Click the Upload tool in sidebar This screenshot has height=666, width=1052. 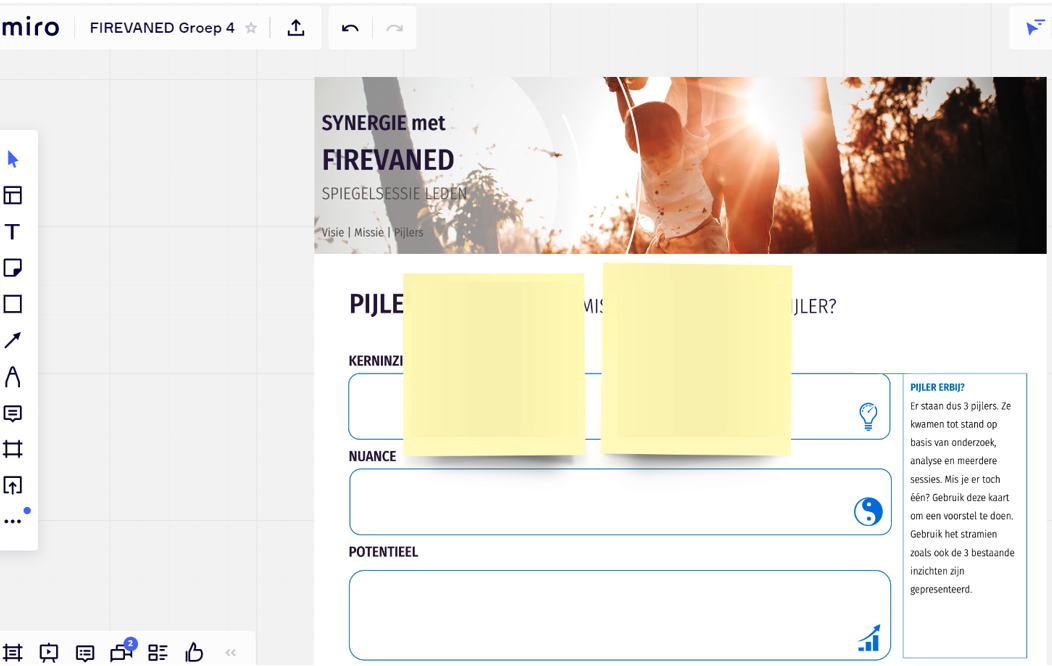coord(13,486)
